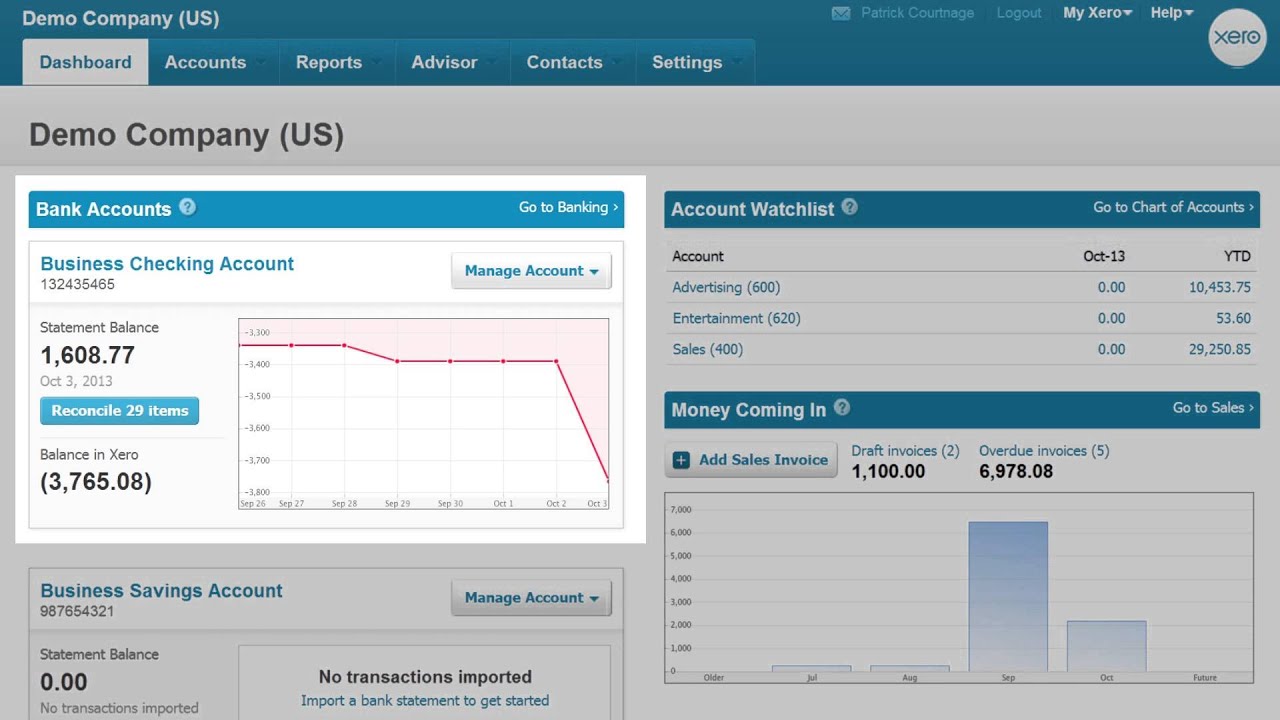The image size is (1280, 720).
Task: Click the Advertising YTD value 10,453.75
Action: click(x=1220, y=287)
